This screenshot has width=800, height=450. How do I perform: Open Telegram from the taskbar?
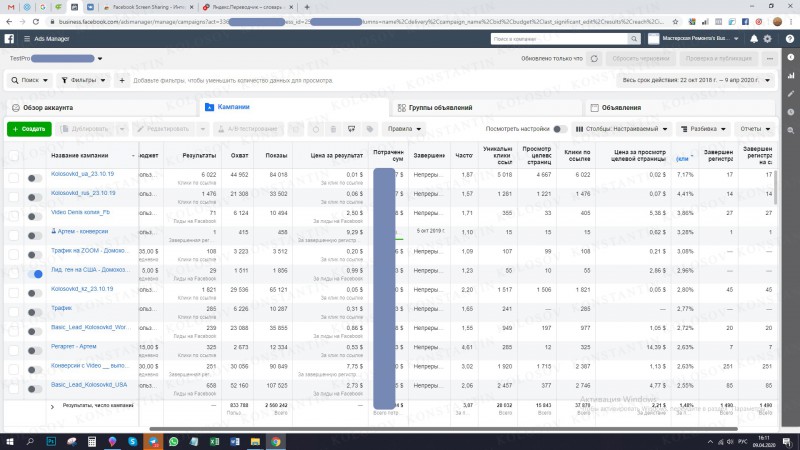153,441
